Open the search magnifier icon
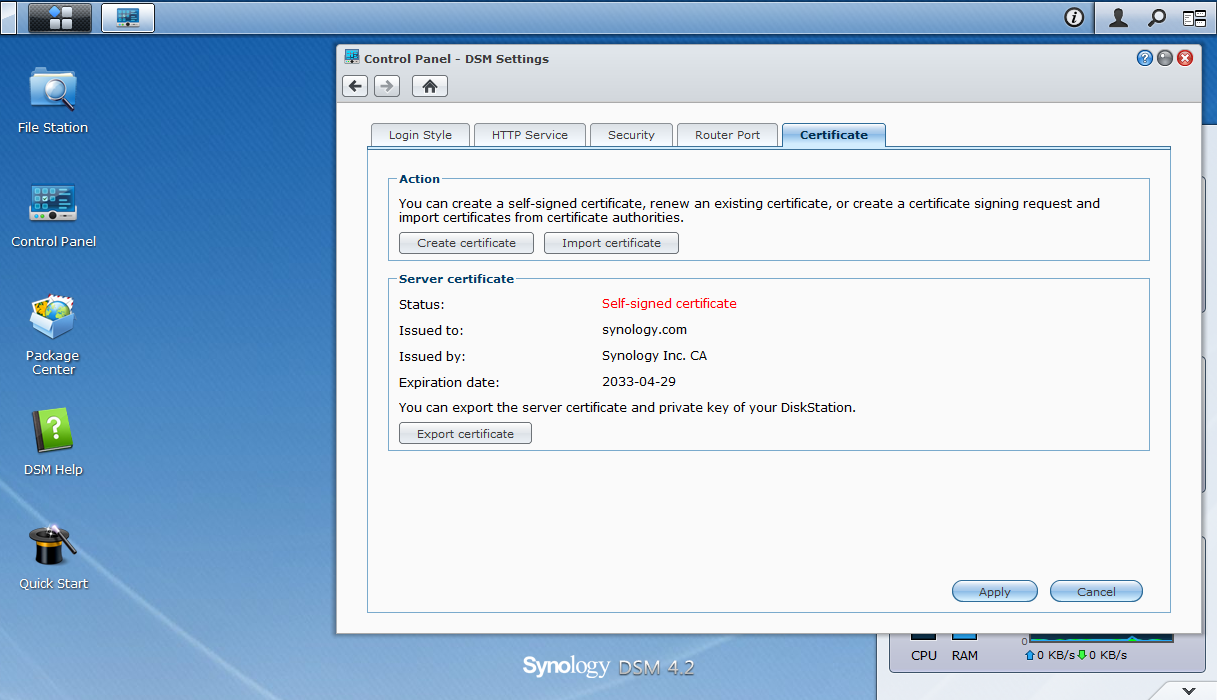Screen dimensions: 1217x700 click(1157, 17)
